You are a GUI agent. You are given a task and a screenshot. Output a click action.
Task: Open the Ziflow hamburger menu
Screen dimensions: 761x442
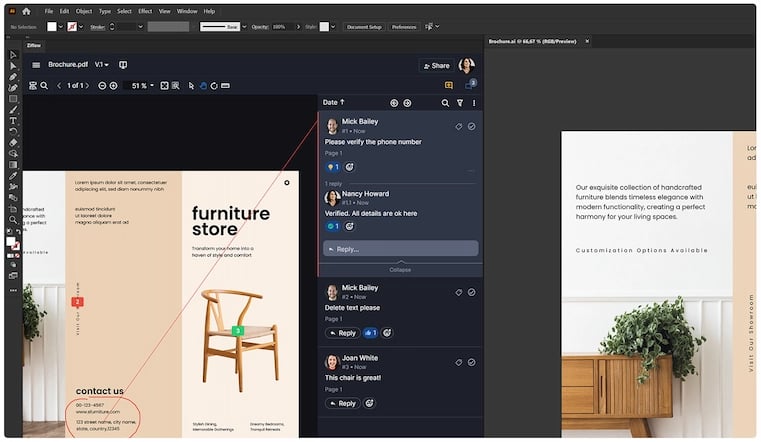click(36, 65)
